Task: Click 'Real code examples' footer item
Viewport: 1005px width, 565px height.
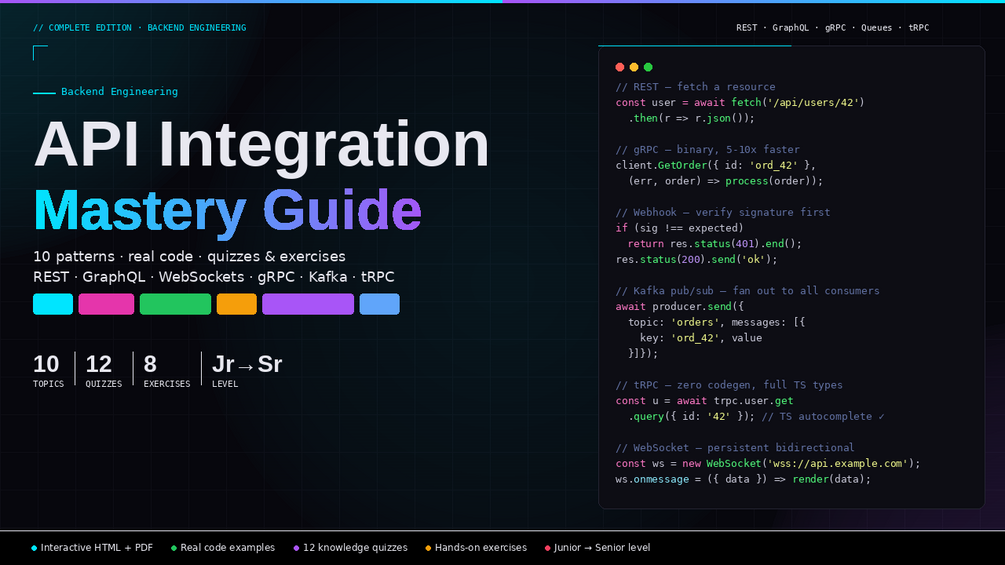Action: (222, 548)
